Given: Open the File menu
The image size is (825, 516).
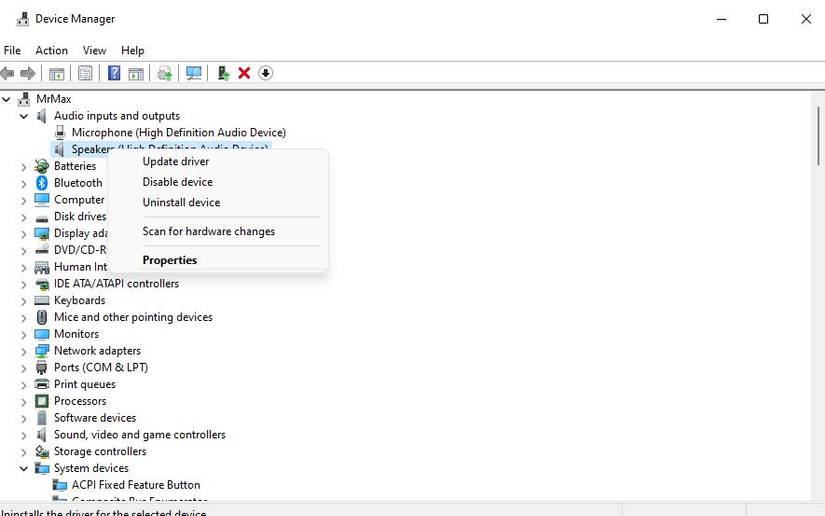Looking at the screenshot, I should click(x=12, y=50).
